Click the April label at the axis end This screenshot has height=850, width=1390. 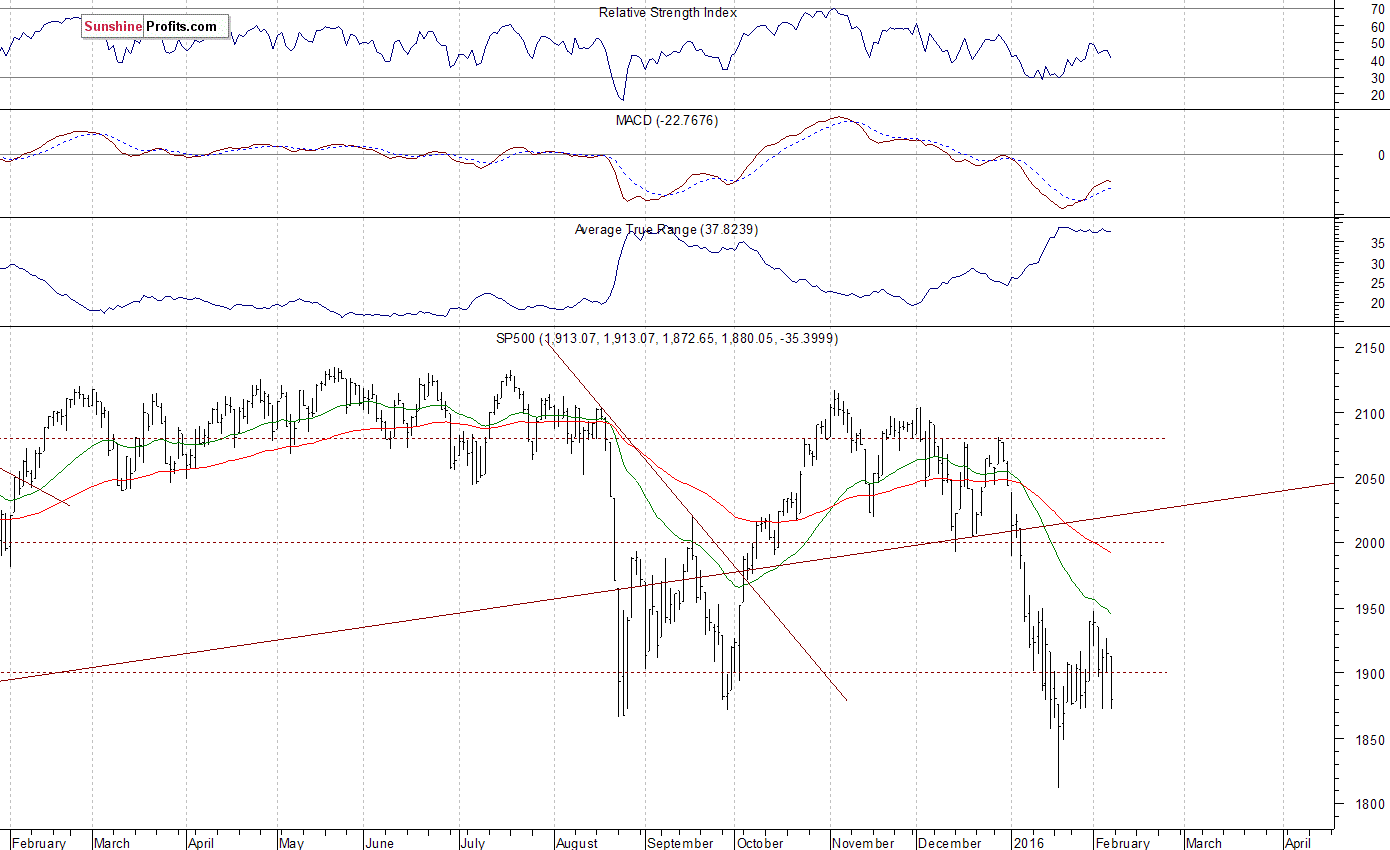[1297, 843]
